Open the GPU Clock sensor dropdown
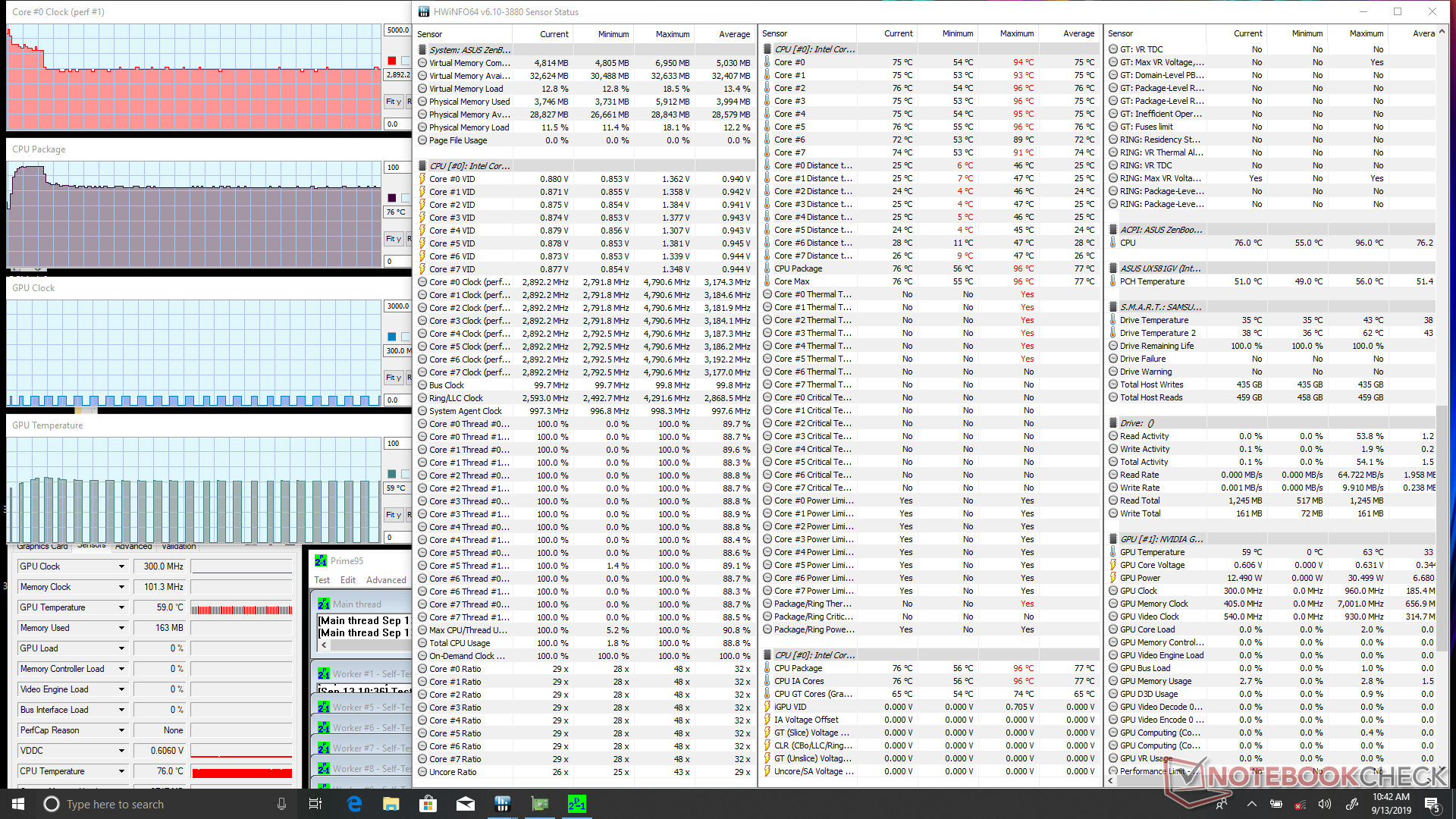 point(121,566)
